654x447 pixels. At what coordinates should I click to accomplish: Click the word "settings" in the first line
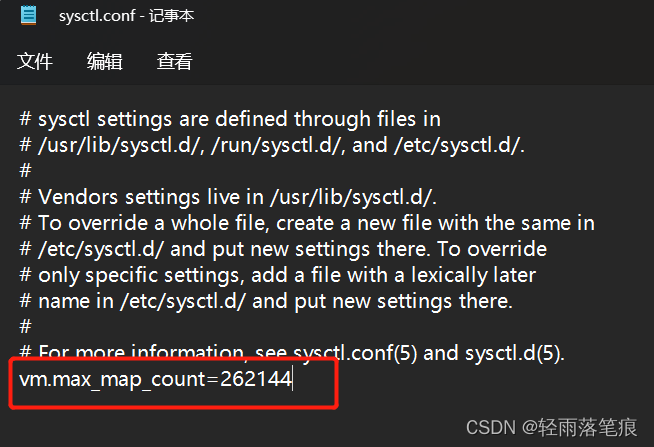[x=126, y=119]
